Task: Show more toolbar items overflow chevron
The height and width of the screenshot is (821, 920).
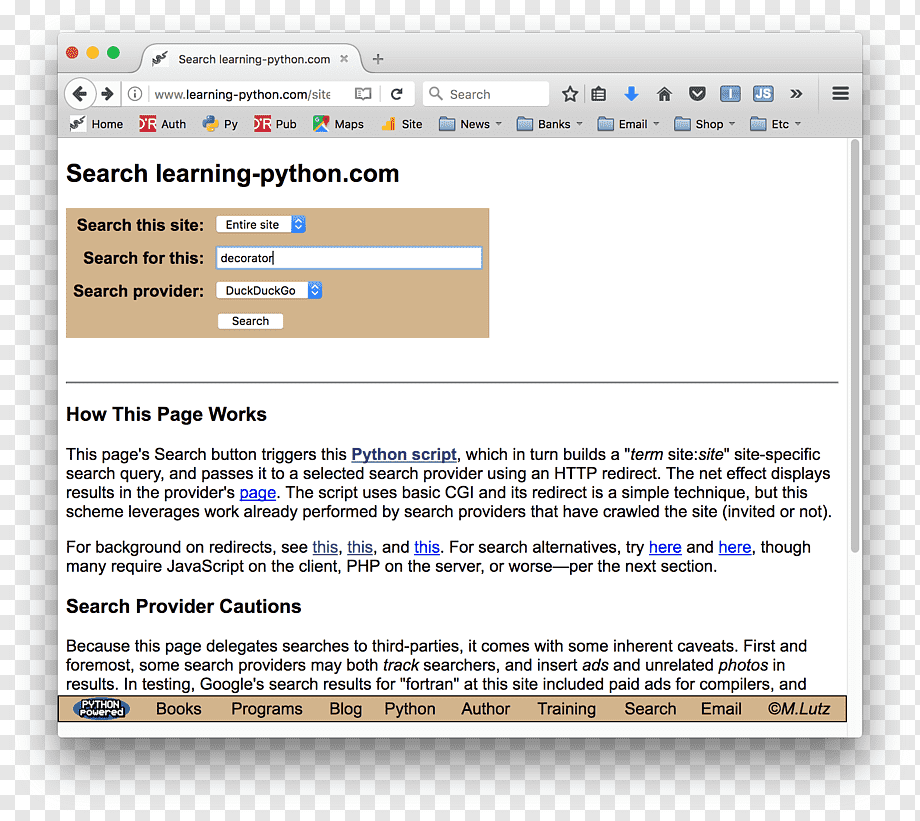Action: (796, 94)
